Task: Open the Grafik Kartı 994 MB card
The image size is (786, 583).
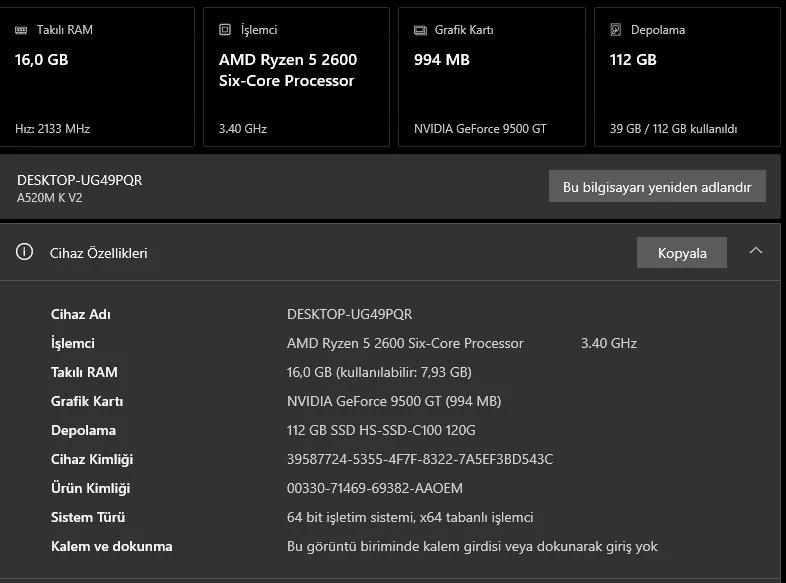Action: tap(491, 78)
